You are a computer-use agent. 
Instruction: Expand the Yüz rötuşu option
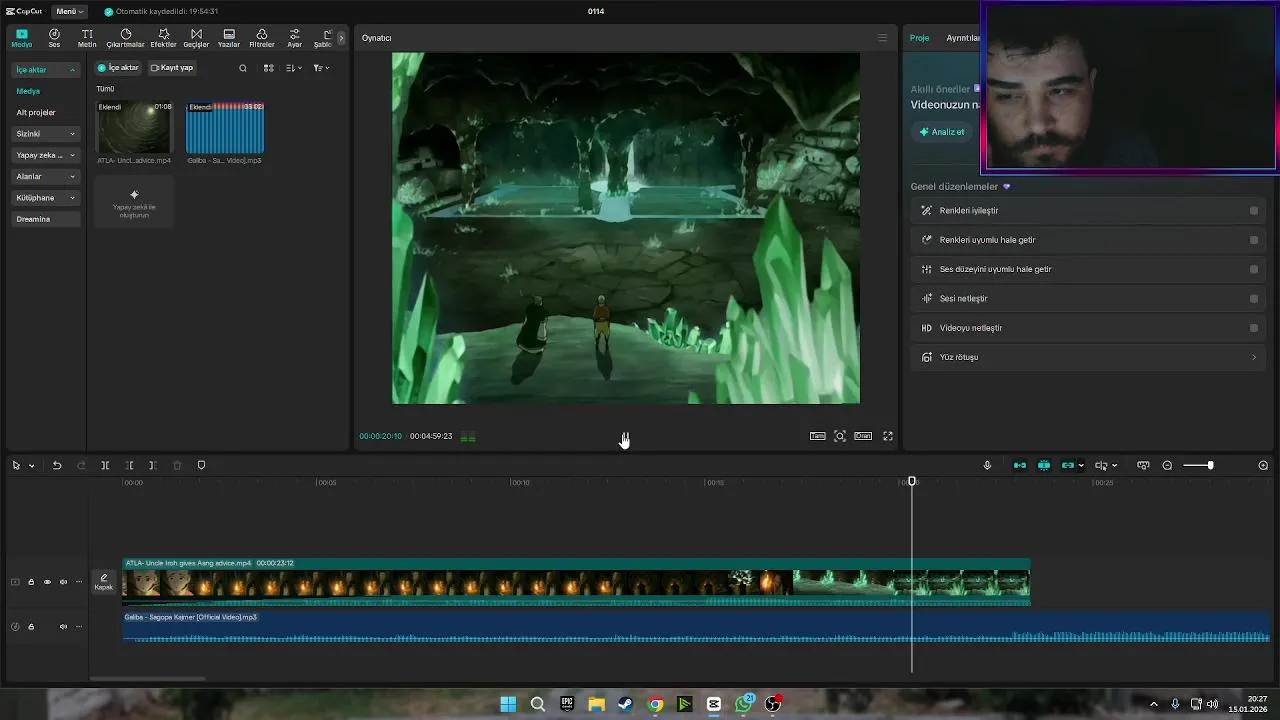pos(1254,357)
